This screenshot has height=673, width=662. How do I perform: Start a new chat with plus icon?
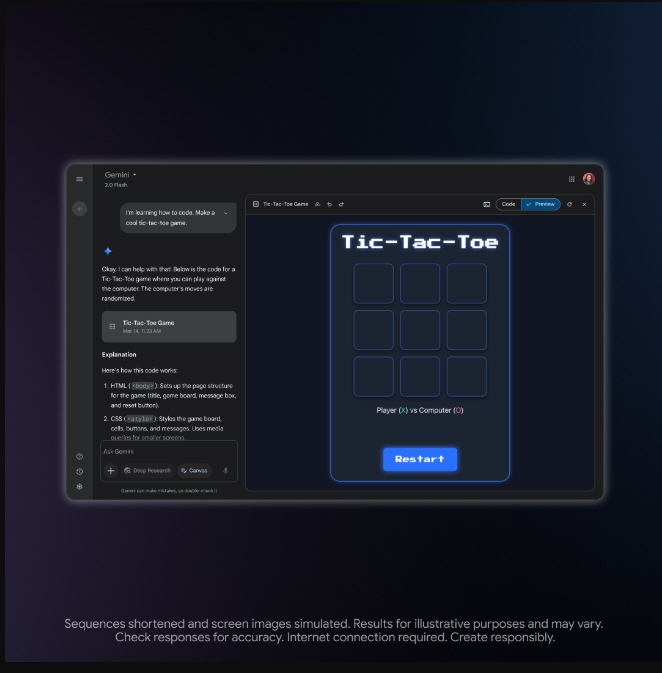79,209
